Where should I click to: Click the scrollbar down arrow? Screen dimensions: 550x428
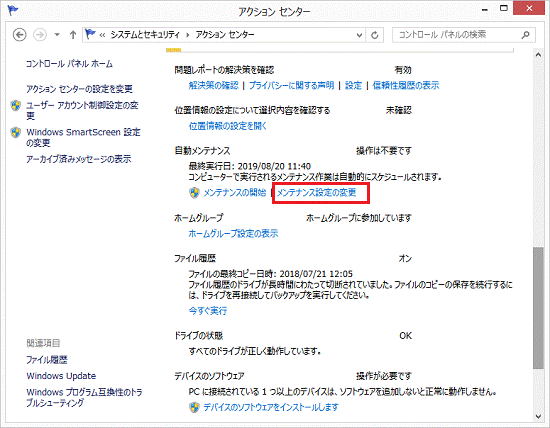[x=538, y=416]
